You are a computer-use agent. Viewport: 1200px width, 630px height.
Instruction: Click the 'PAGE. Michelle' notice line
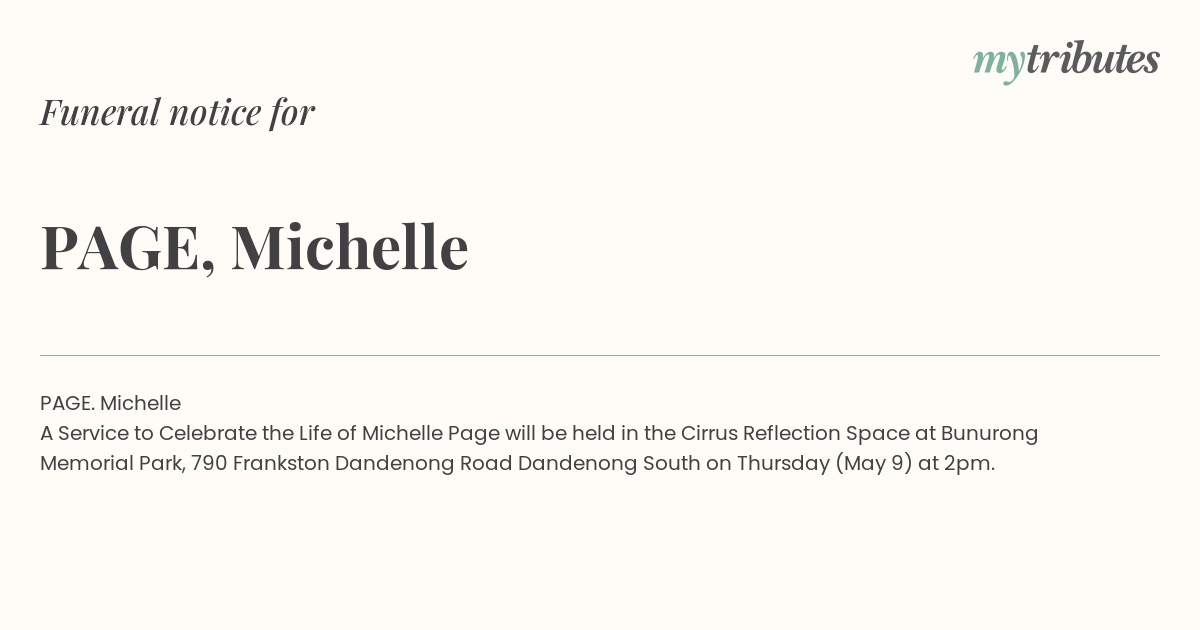[x=110, y=404]
